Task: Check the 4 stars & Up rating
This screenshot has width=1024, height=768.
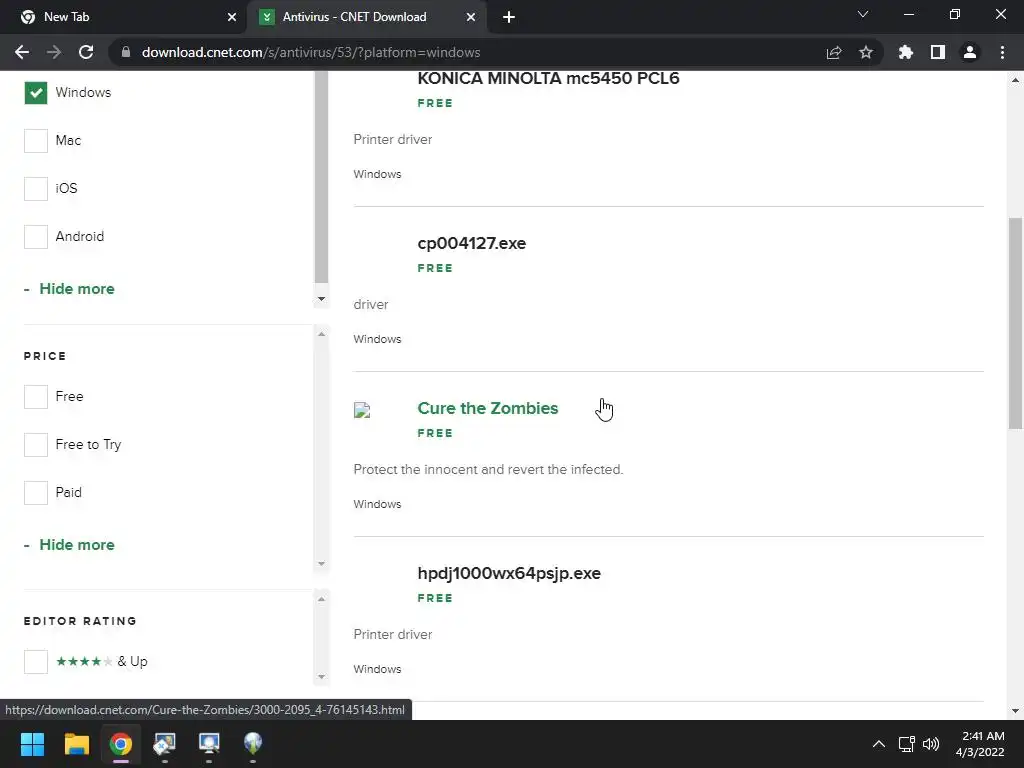Action: pyautogui.click(x=36, y=662)
